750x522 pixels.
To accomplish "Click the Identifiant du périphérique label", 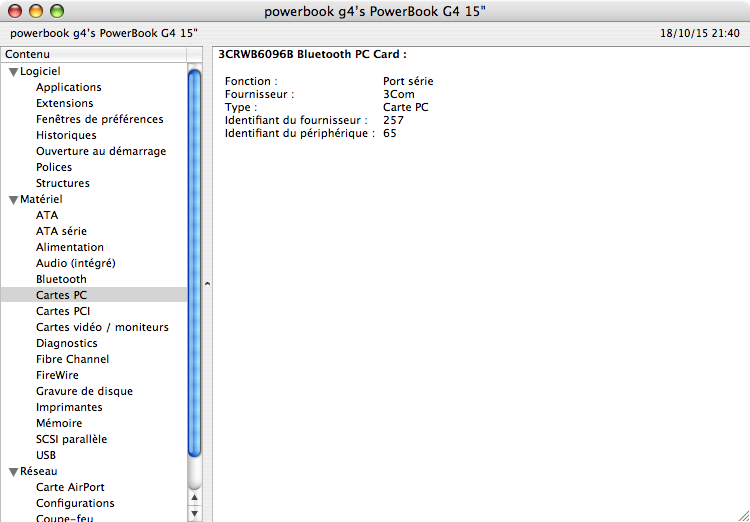I will [299, 133].
